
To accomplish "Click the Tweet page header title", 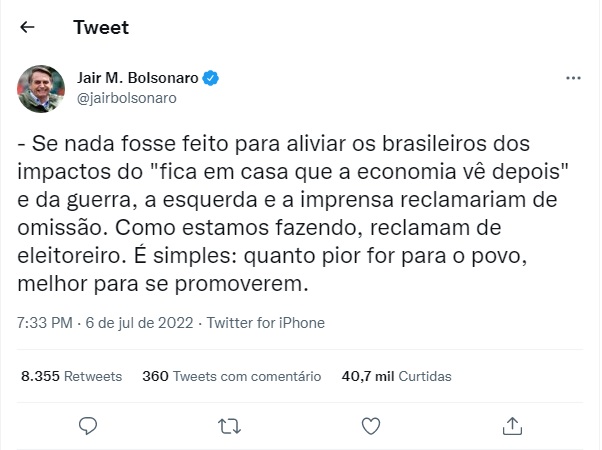I will (x=100, y=28).
